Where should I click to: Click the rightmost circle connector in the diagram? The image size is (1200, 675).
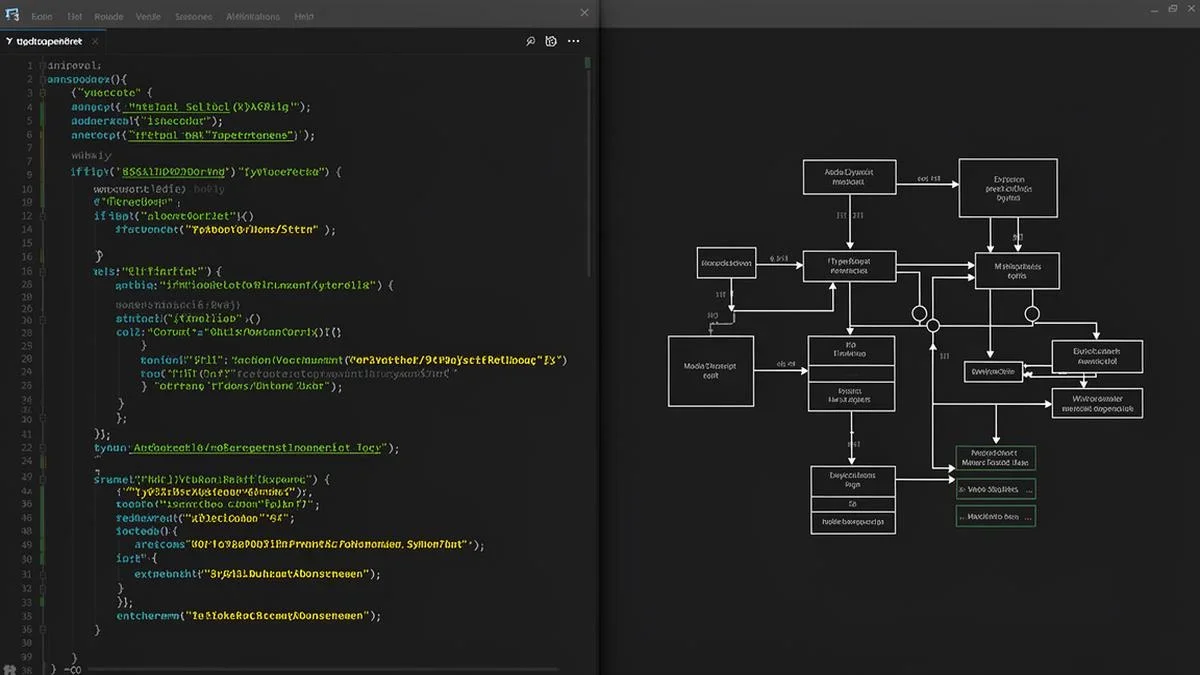tap(1032, 314)
